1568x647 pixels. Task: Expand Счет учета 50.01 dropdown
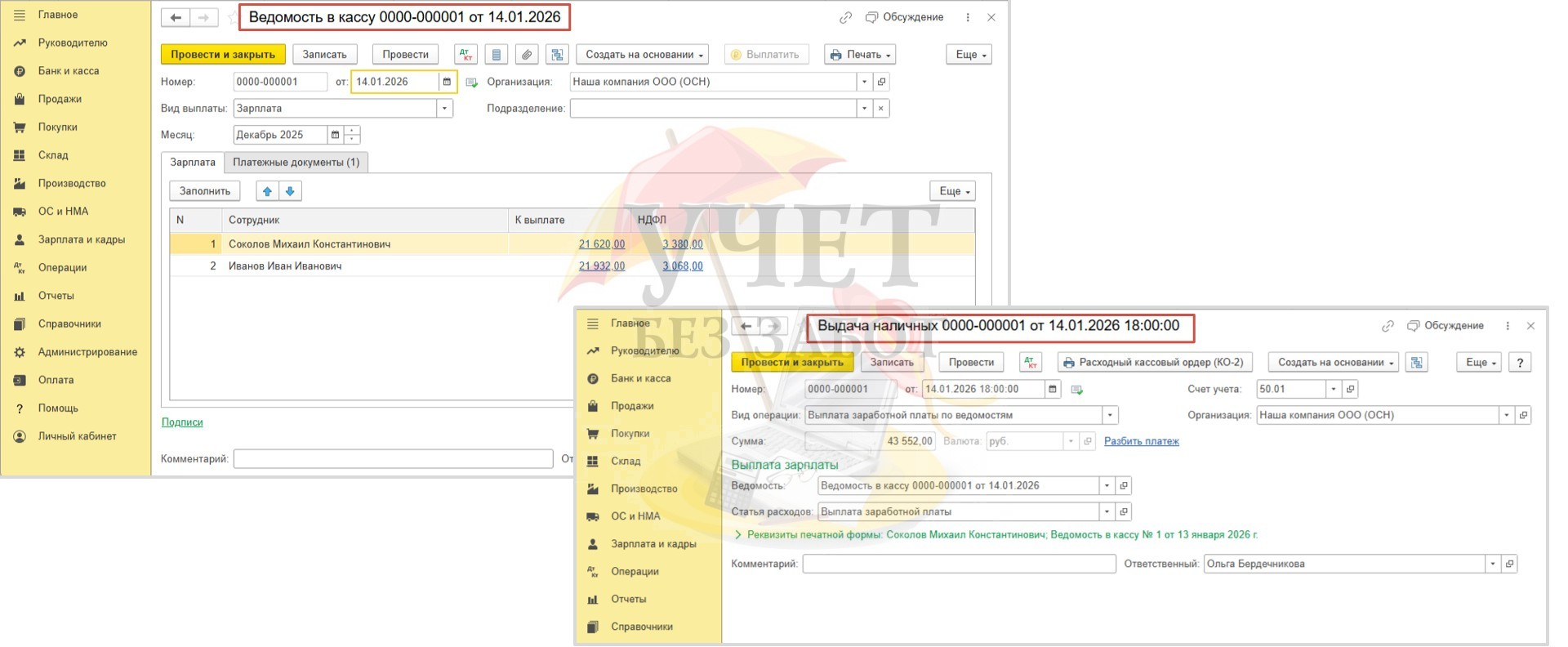tap(1333, 390)
